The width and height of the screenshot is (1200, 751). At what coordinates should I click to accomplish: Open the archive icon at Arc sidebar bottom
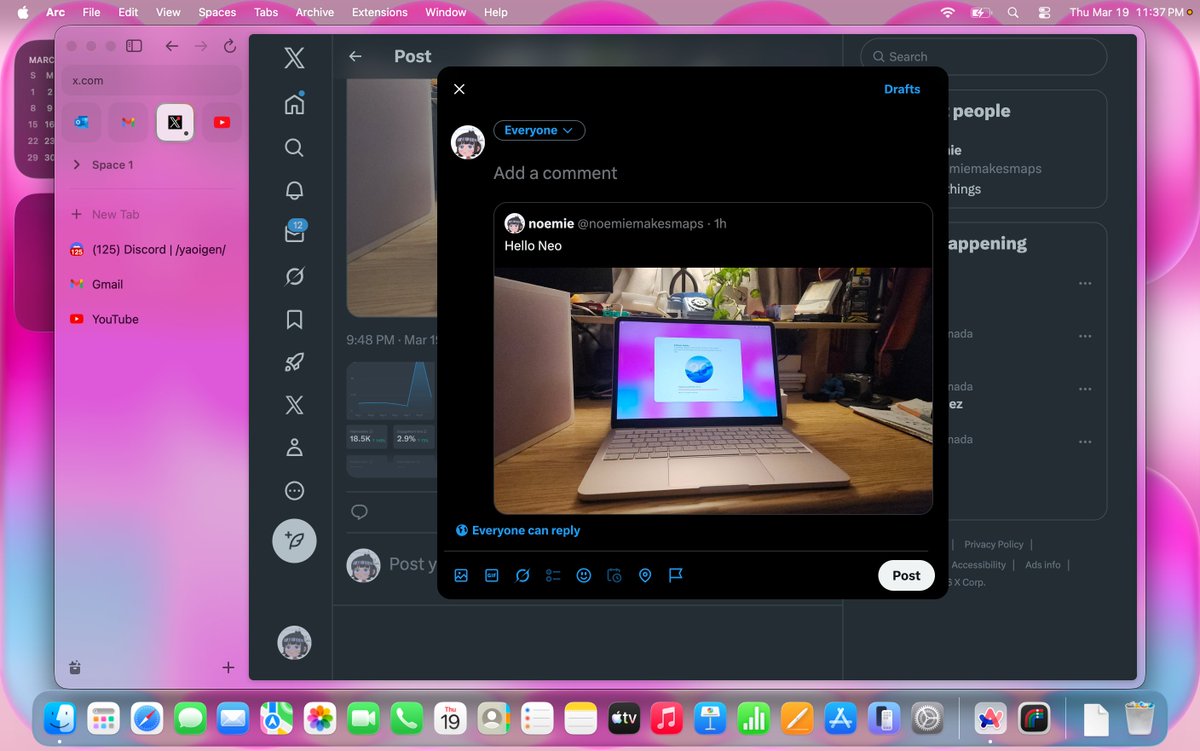pos(75,667)
